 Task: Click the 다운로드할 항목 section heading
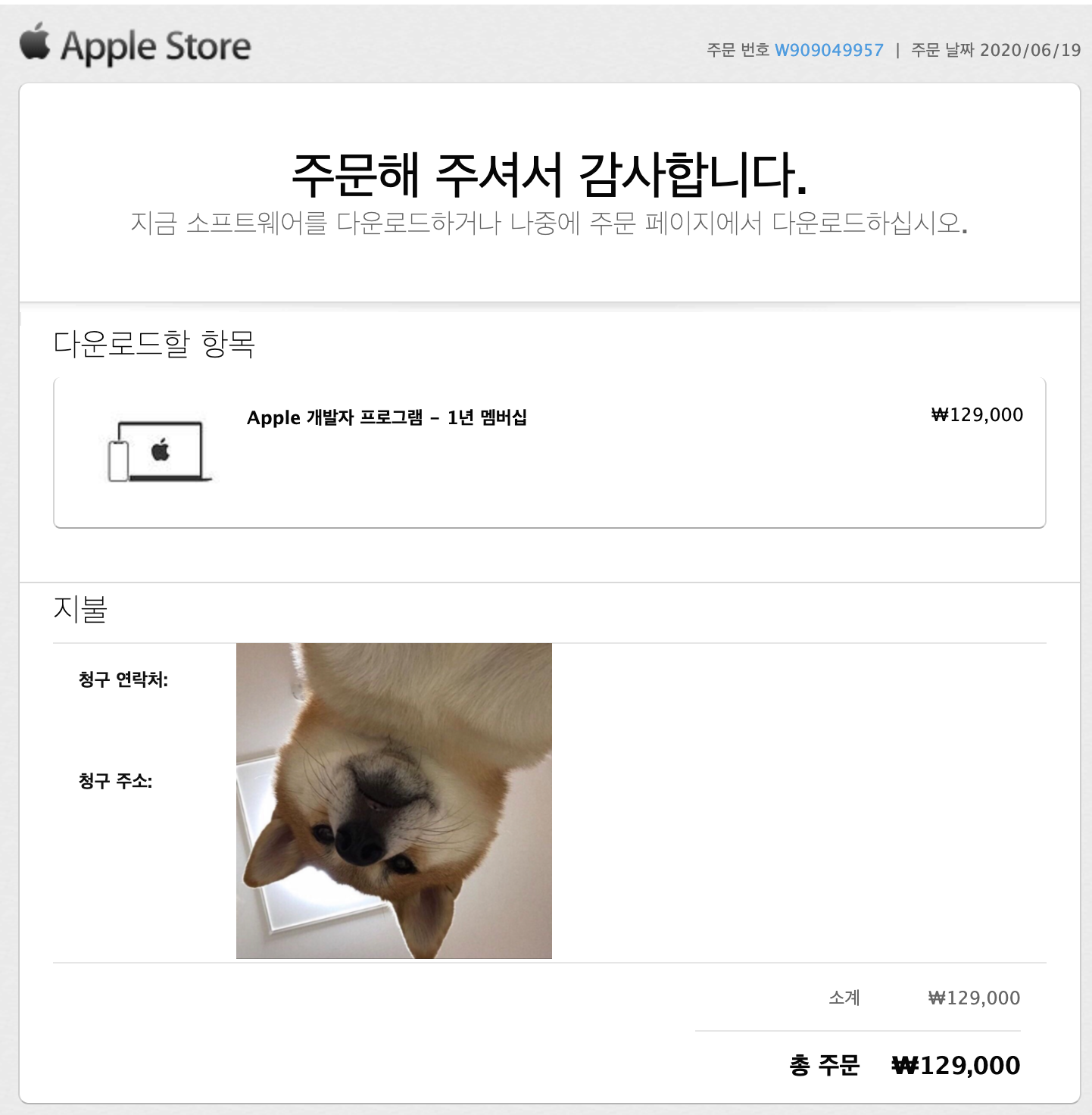(154, 343)
